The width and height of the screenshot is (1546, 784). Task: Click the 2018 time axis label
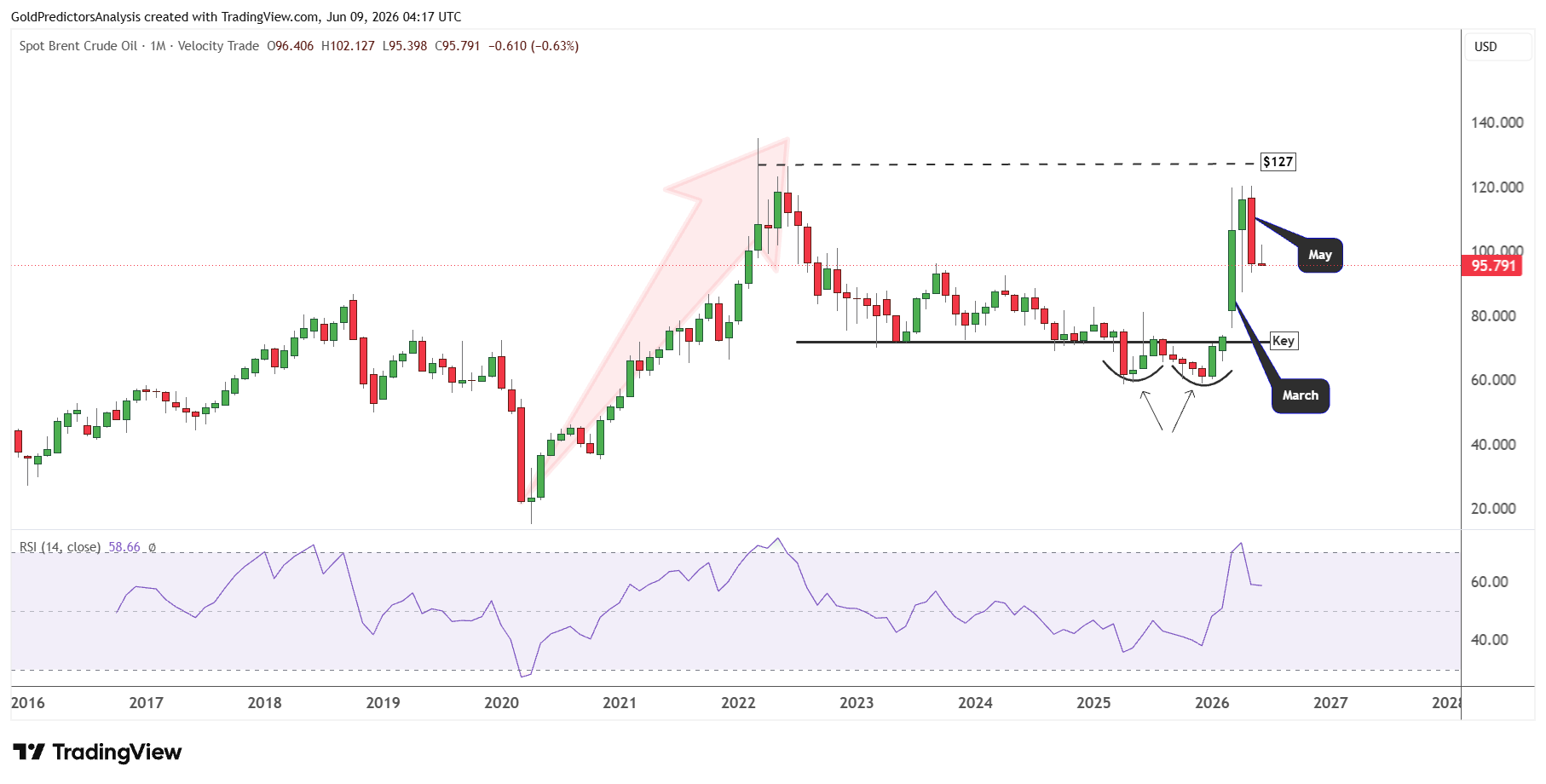pyautogui.click(x=265, y=703)
